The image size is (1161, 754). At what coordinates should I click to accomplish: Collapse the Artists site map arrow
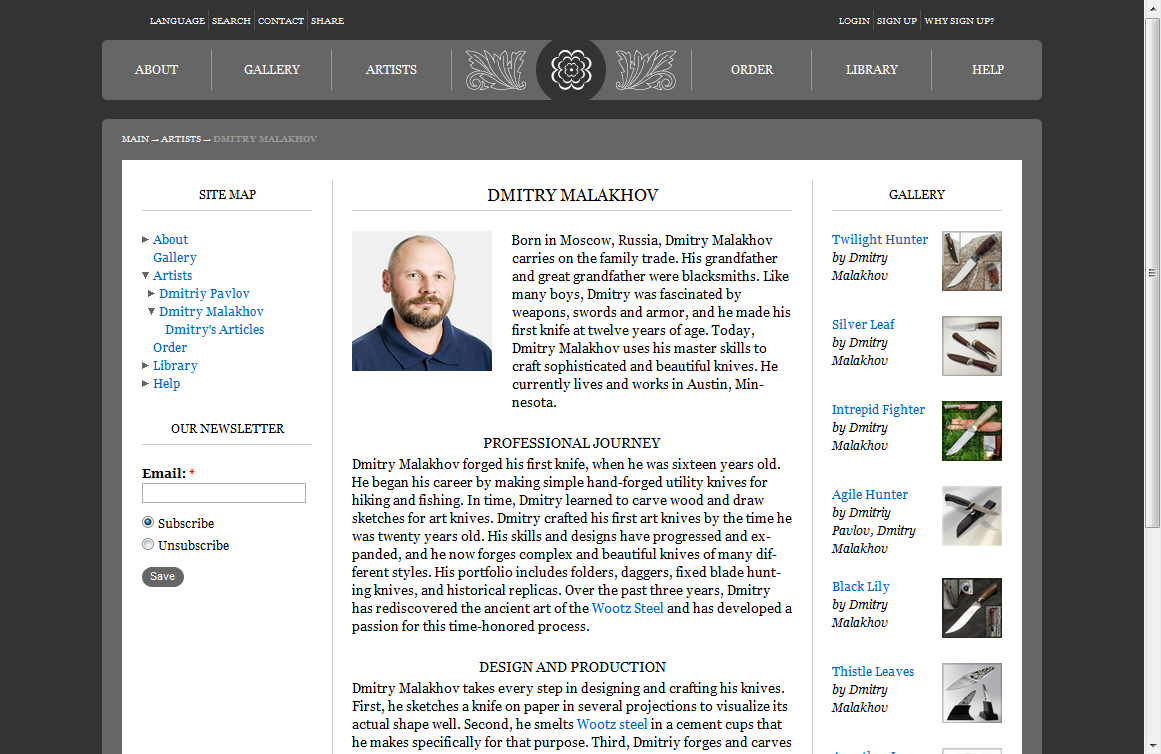pos(145,276)
